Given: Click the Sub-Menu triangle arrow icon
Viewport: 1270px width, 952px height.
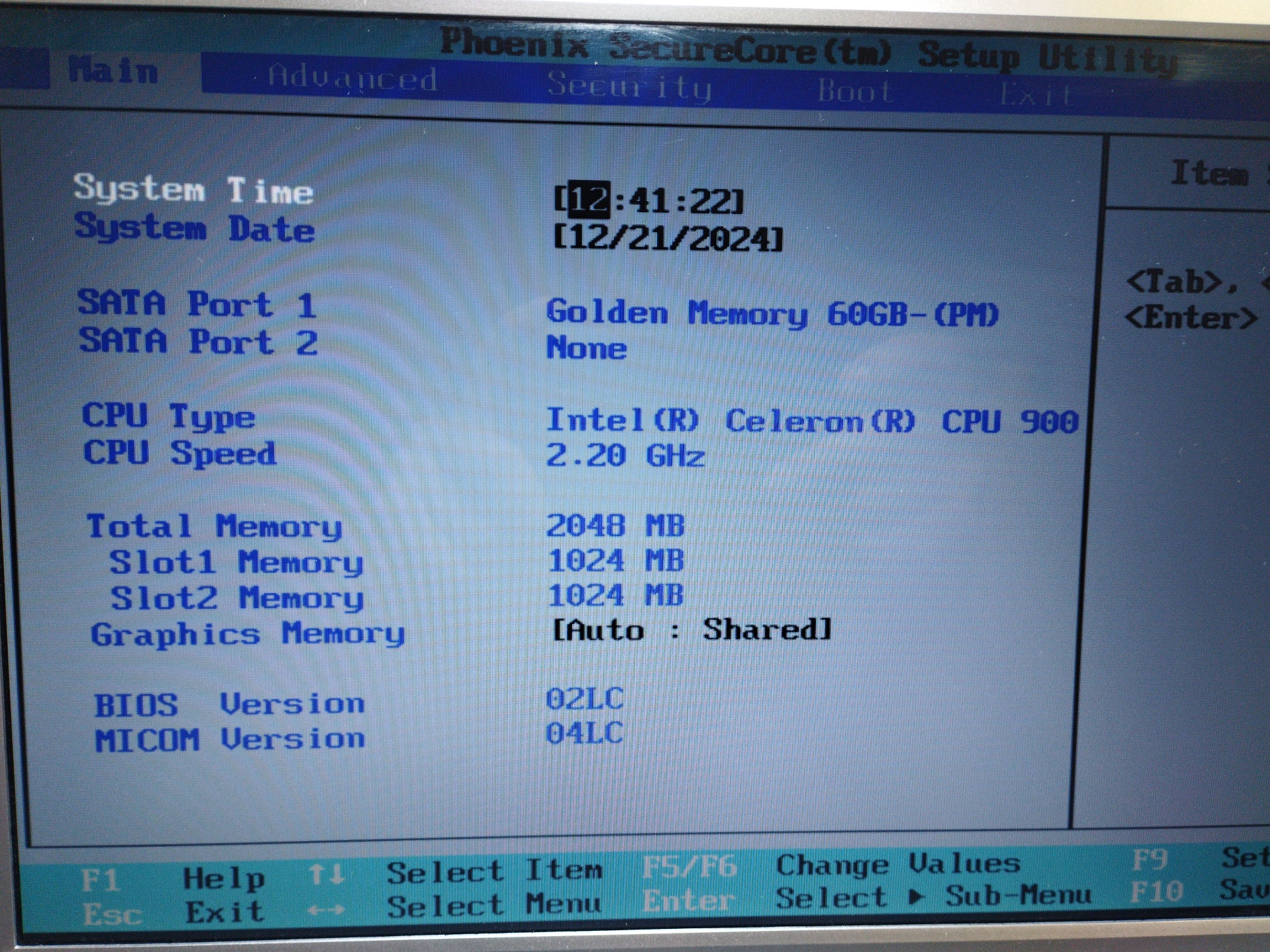Looking at the screenshot, I should coord(917,897).
